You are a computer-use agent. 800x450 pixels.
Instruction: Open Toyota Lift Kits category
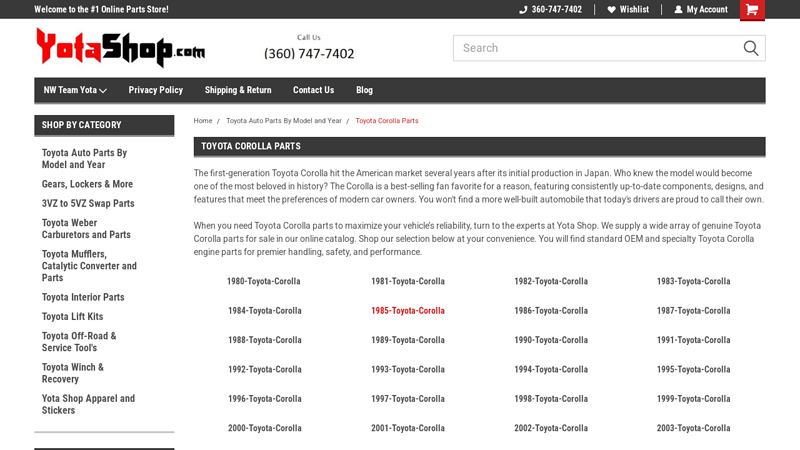[72, 316]
